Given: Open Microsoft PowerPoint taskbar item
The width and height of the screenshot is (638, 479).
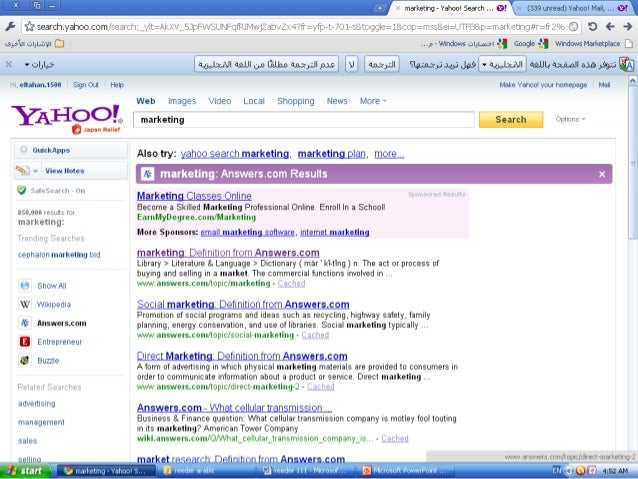Looking at the screenshot, I should pos(407,471).
